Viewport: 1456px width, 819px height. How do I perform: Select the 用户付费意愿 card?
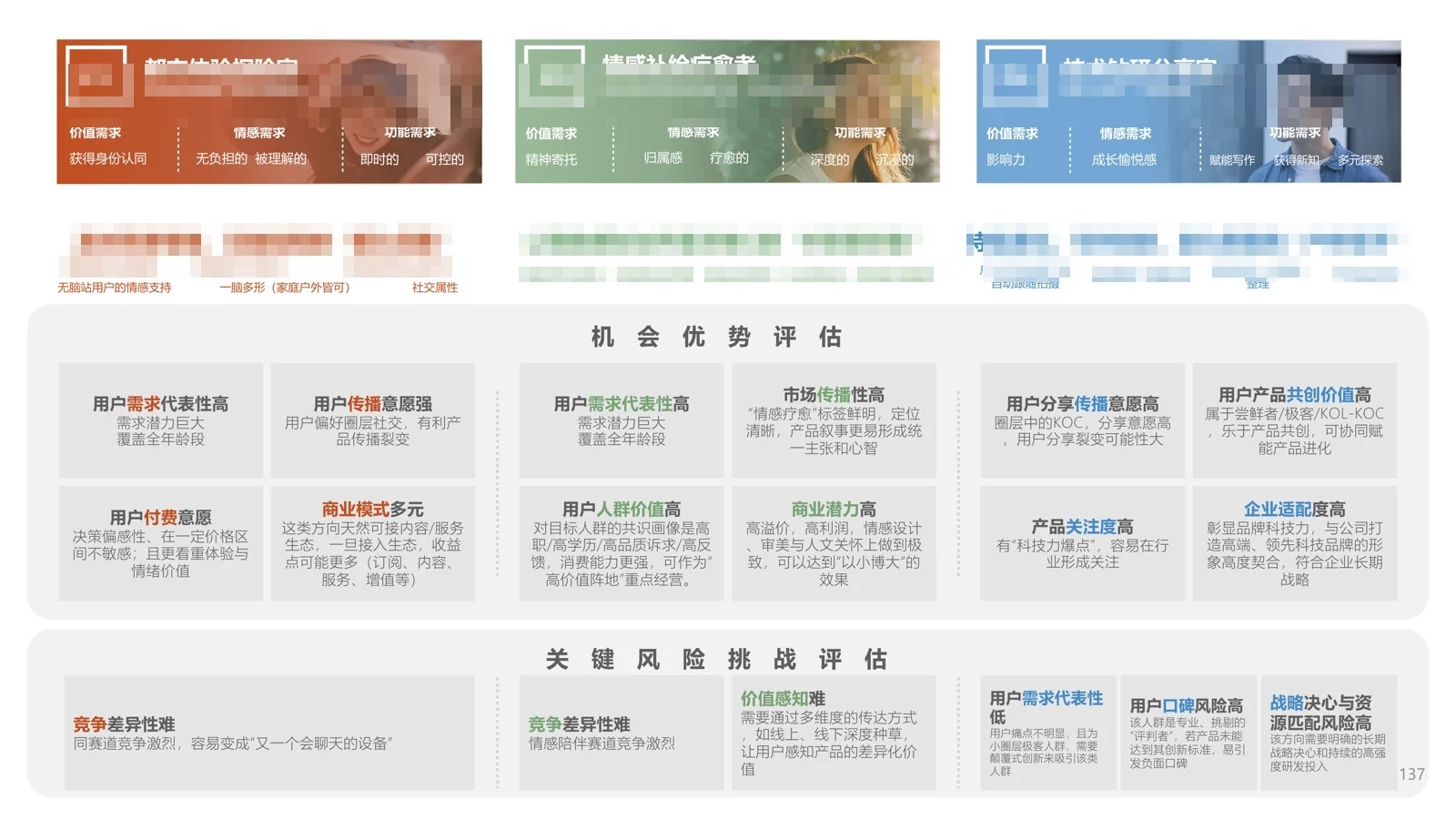point(160,543)
